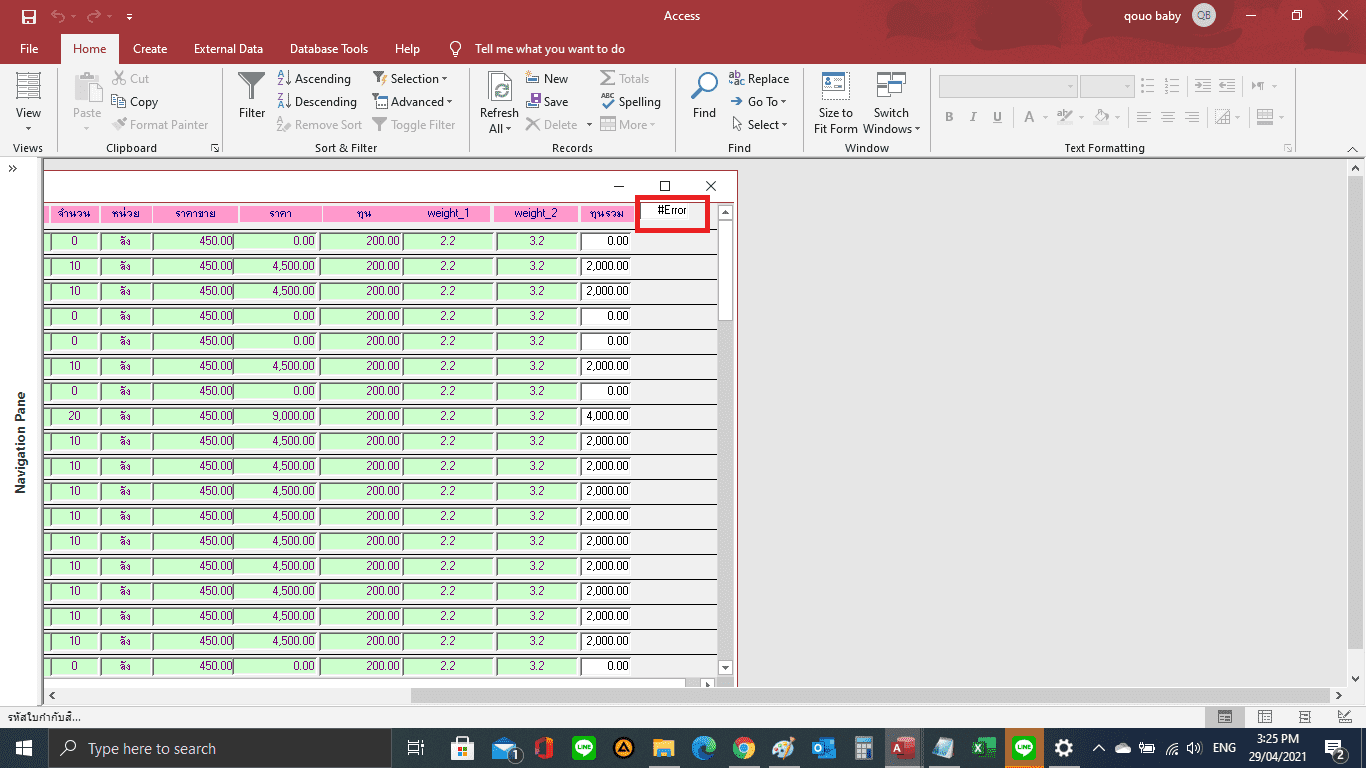Click the Toggle Filter button

click(x=413, y=125)
